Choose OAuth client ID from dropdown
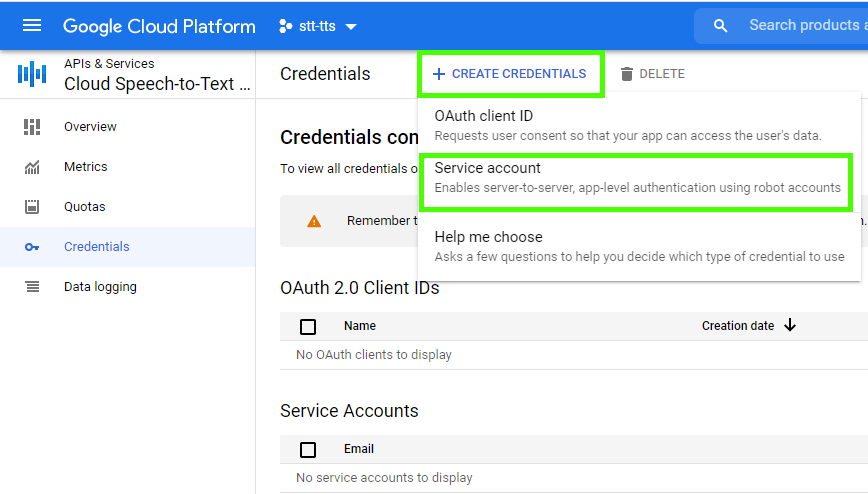868x494 pixels. pyautogui.click(x=639, y=125)
